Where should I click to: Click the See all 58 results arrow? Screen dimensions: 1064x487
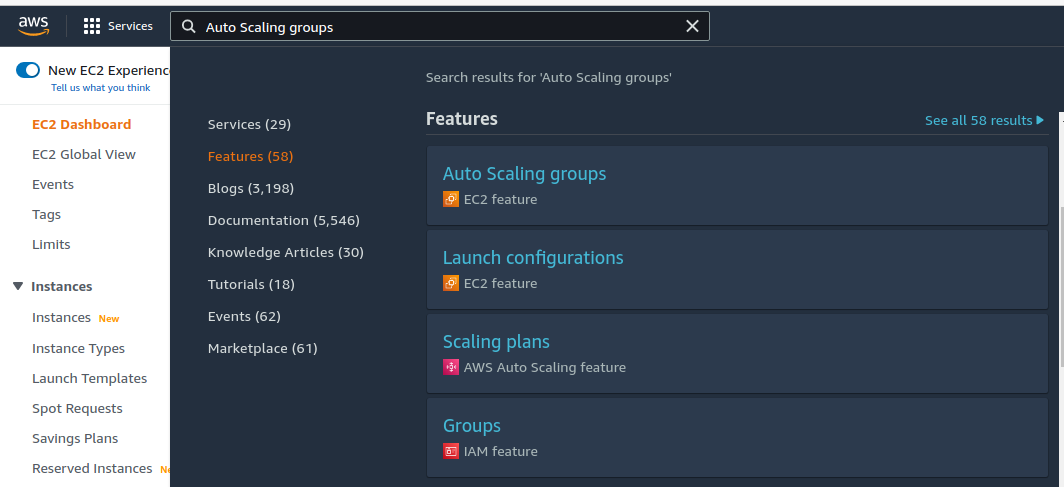click(x=1040, y=120)
